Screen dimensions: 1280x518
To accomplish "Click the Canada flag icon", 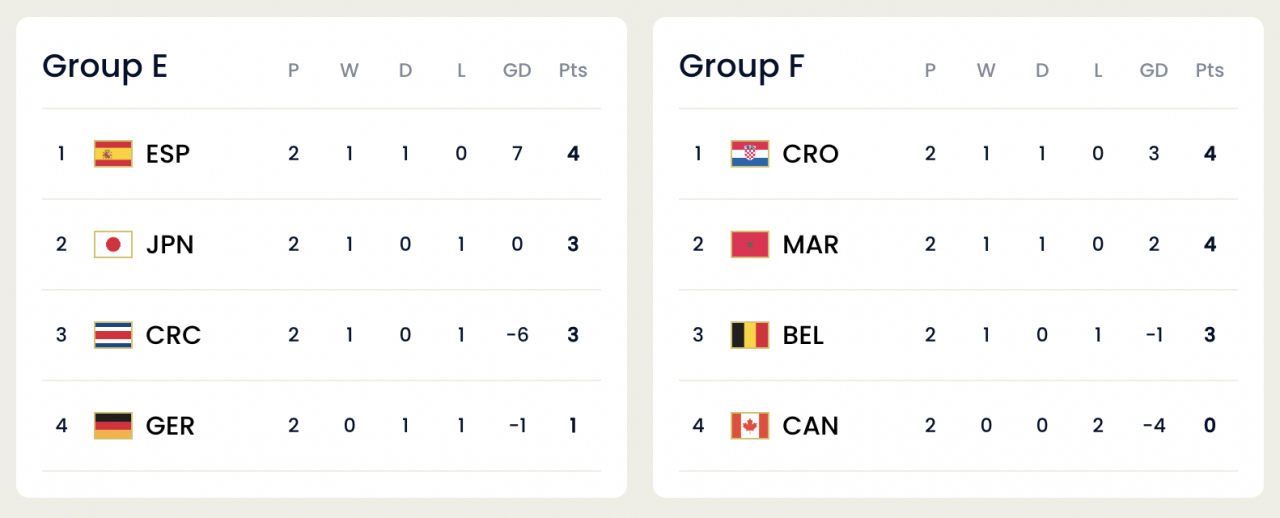I will (750, 426).
